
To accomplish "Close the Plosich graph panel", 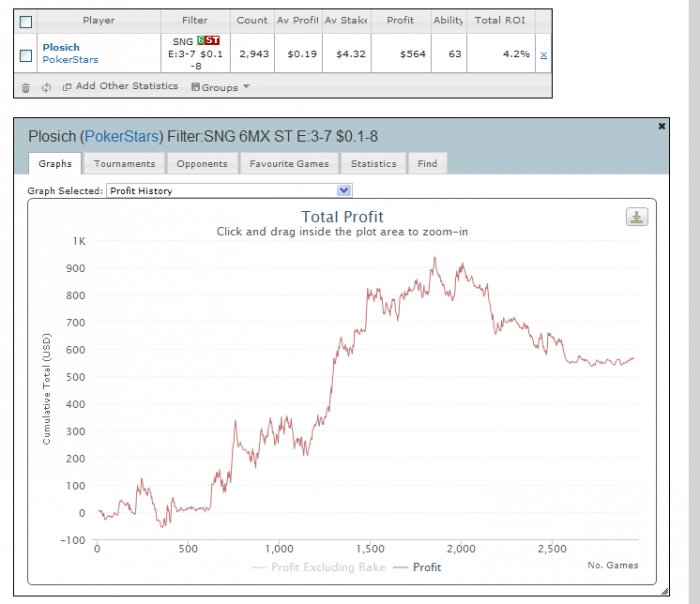I will coord(662,126).
